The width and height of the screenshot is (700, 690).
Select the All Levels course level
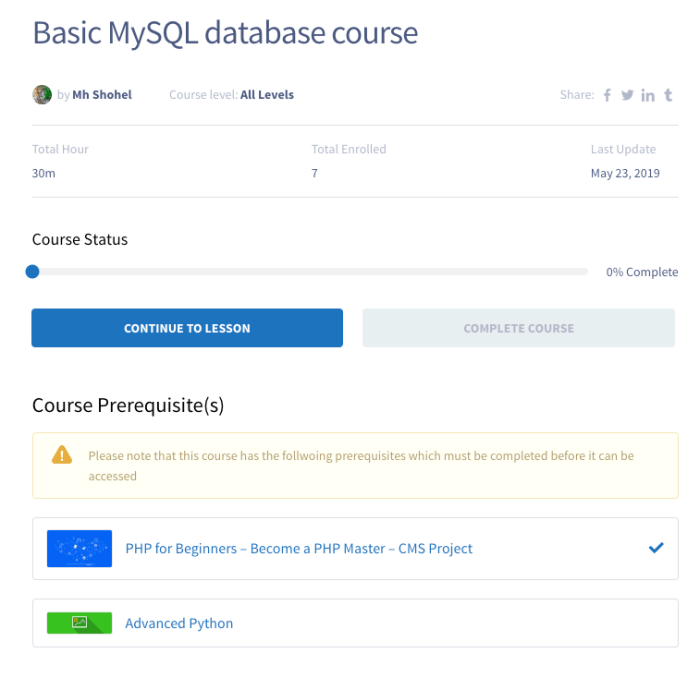[x=267, y=95]
